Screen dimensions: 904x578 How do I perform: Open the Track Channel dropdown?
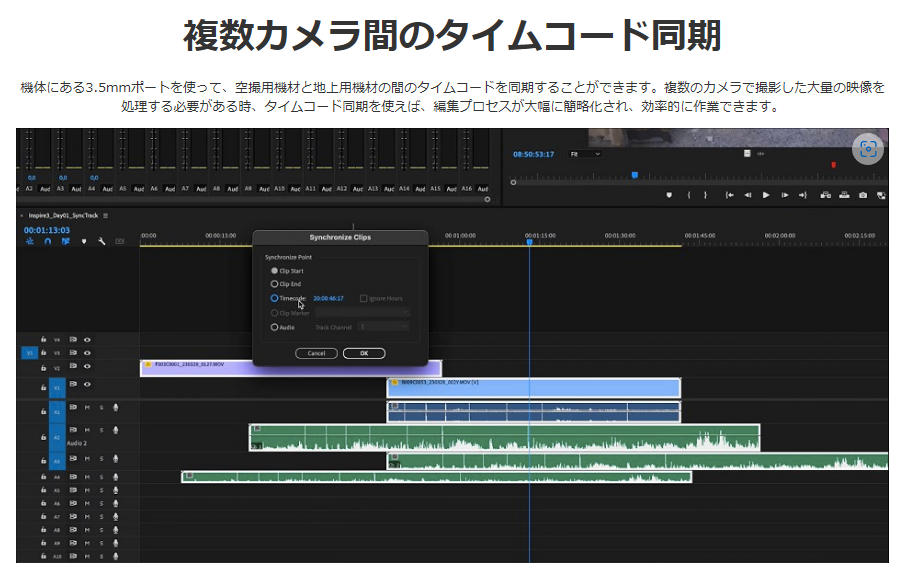384,327
